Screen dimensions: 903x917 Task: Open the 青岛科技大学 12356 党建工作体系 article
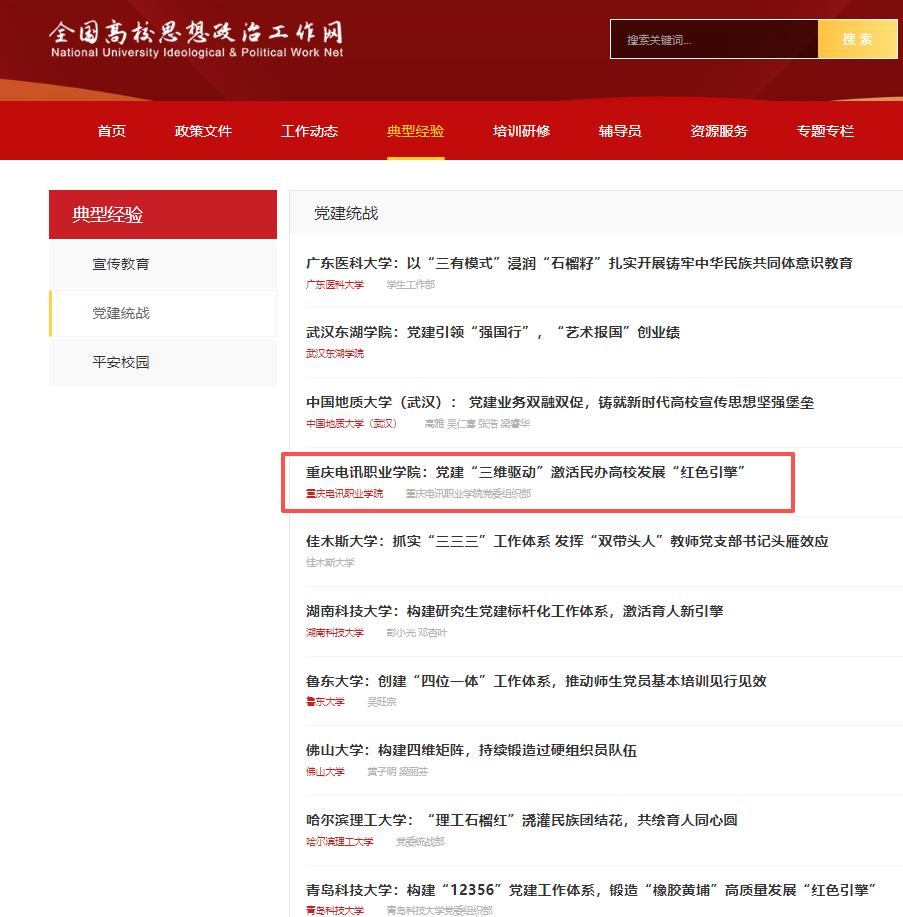tap(591, 890)
